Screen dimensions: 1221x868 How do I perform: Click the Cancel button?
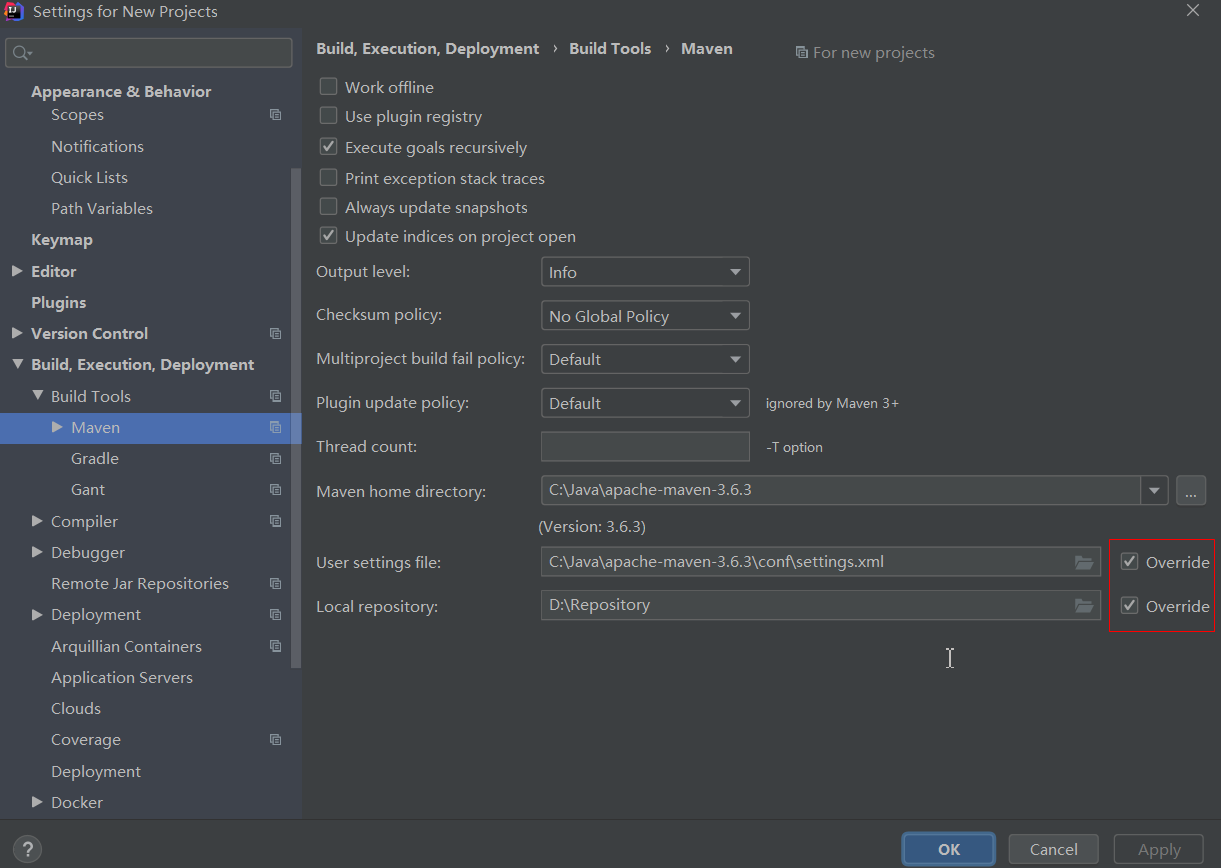1053,849
